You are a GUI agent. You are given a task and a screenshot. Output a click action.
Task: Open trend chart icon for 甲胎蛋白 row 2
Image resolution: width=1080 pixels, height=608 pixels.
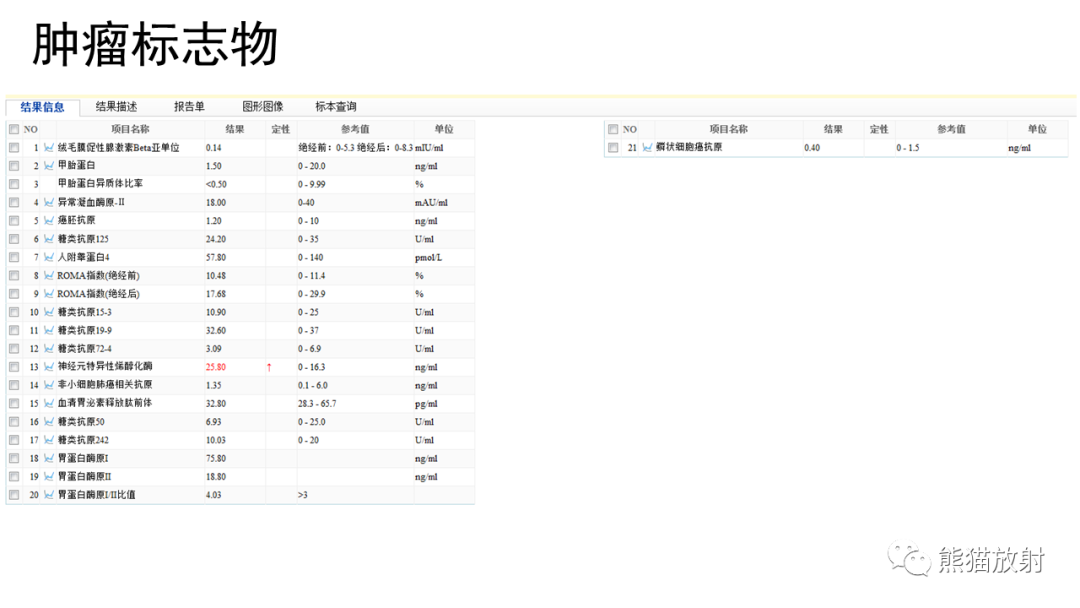(49, 166)
